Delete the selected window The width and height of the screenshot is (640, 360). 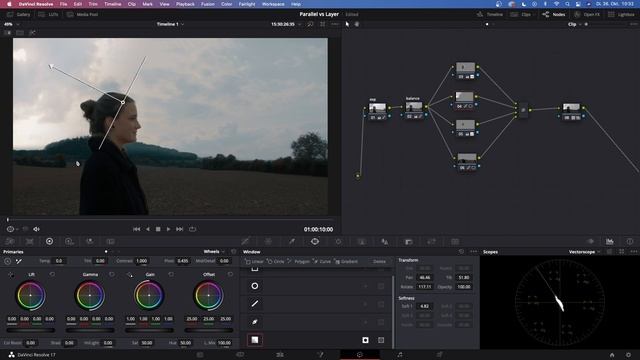[379, 261]
